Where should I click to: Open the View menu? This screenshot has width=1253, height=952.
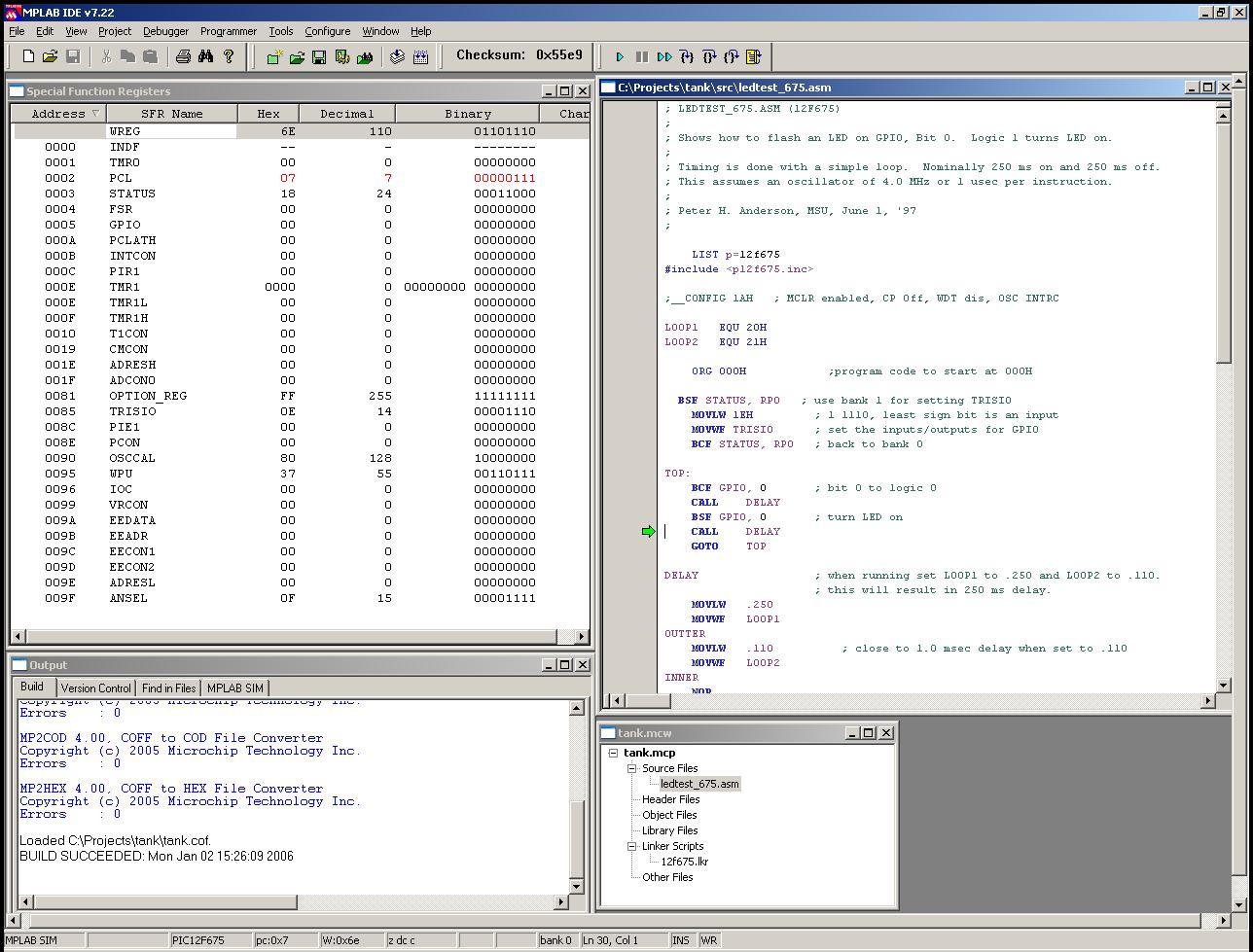click(x=76, y=31)
